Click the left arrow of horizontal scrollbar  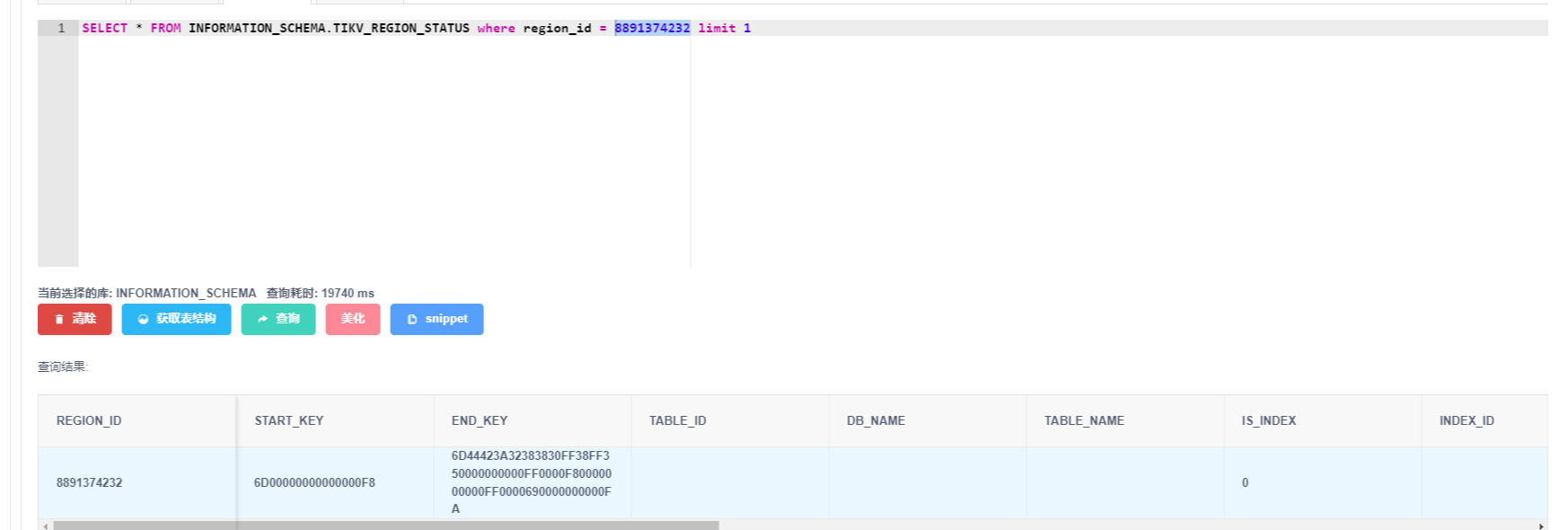click(x=42, y=526)
